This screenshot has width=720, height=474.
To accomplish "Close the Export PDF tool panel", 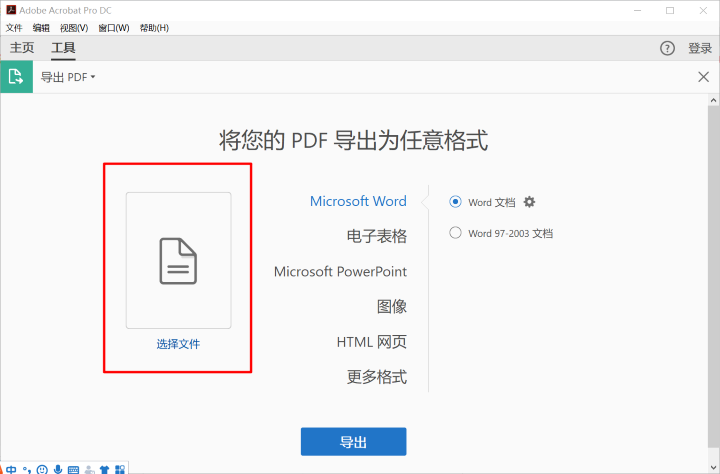I will tap(703, 77).
